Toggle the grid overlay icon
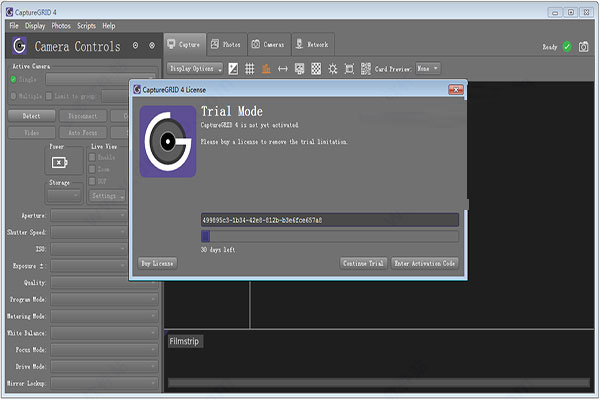The image size is (600, 400). pos(249,69)
